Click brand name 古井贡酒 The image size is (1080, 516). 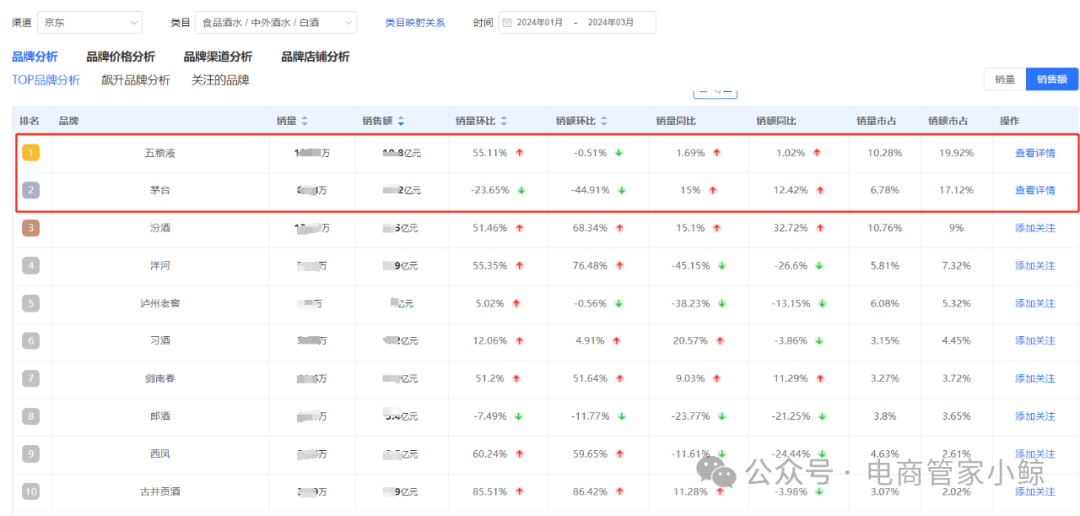(160, 491)
